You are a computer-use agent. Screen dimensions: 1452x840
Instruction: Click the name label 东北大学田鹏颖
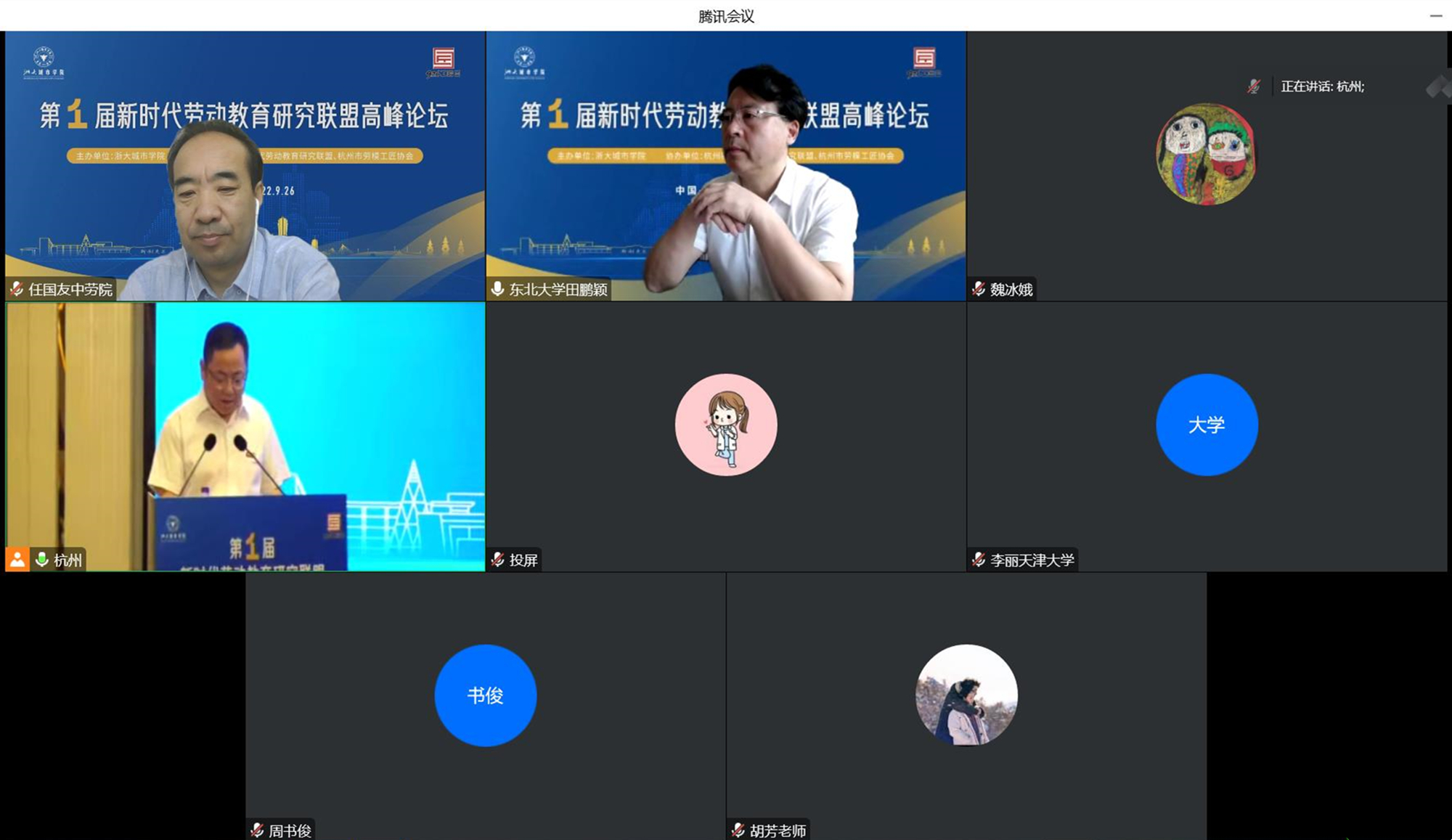point(558,290)
